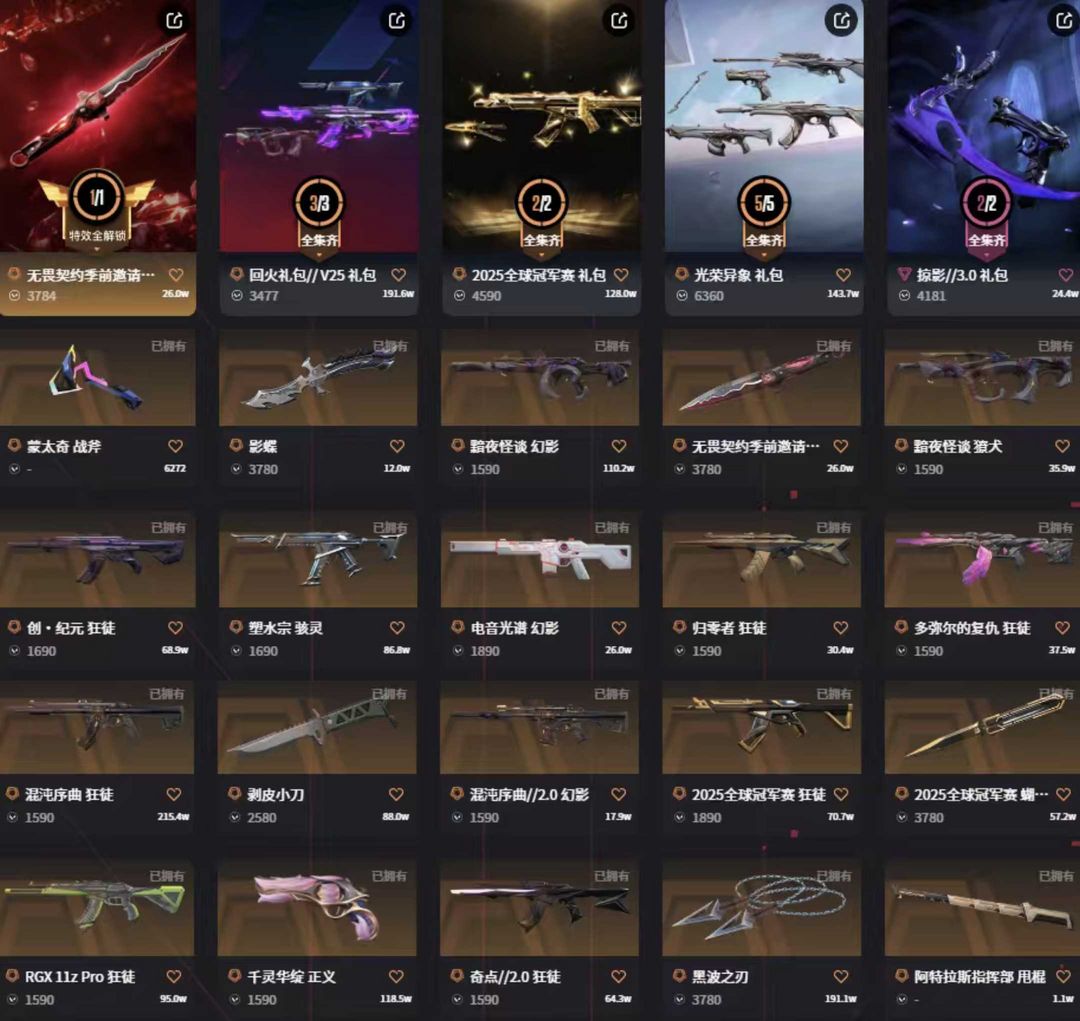The image size is (1080, 1021).
Task: Click the 归零者 狂徒 item name
Action: pyautogui.click(x=729, y=628)
